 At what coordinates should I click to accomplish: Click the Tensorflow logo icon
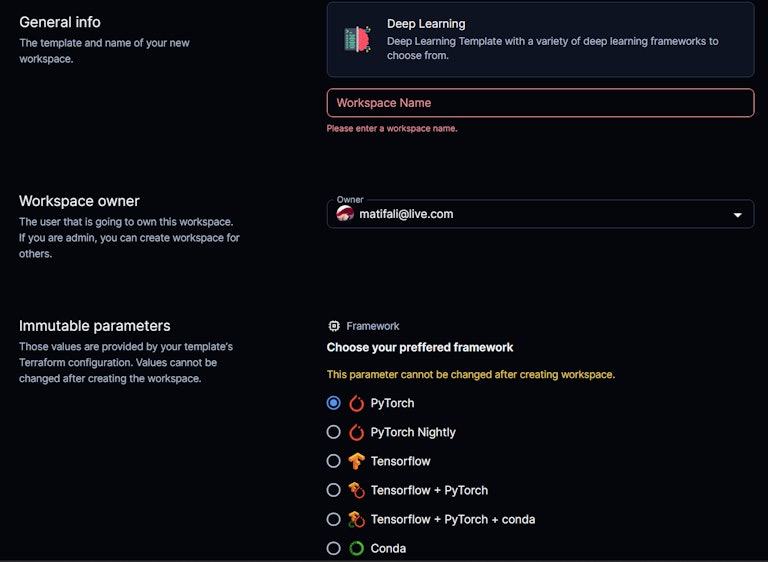tap(357, 462)
